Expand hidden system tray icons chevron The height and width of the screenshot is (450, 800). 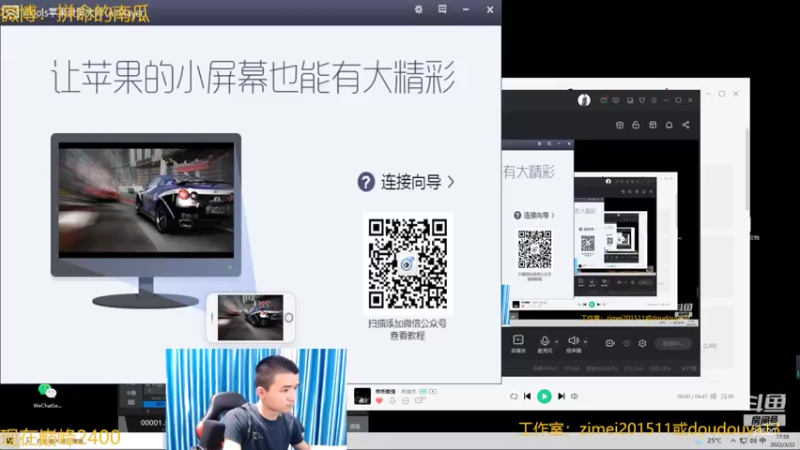click(733, 440)
